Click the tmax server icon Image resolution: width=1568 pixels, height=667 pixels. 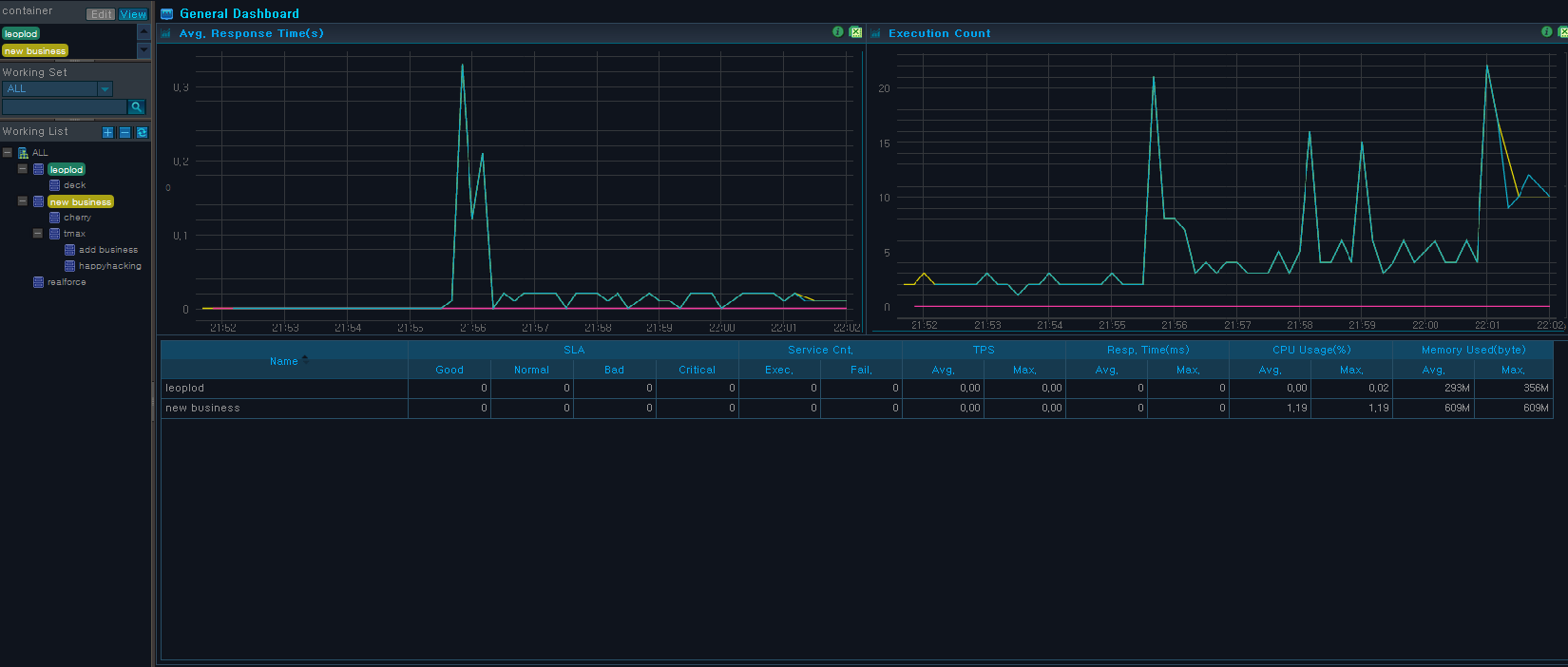(54, 234)
